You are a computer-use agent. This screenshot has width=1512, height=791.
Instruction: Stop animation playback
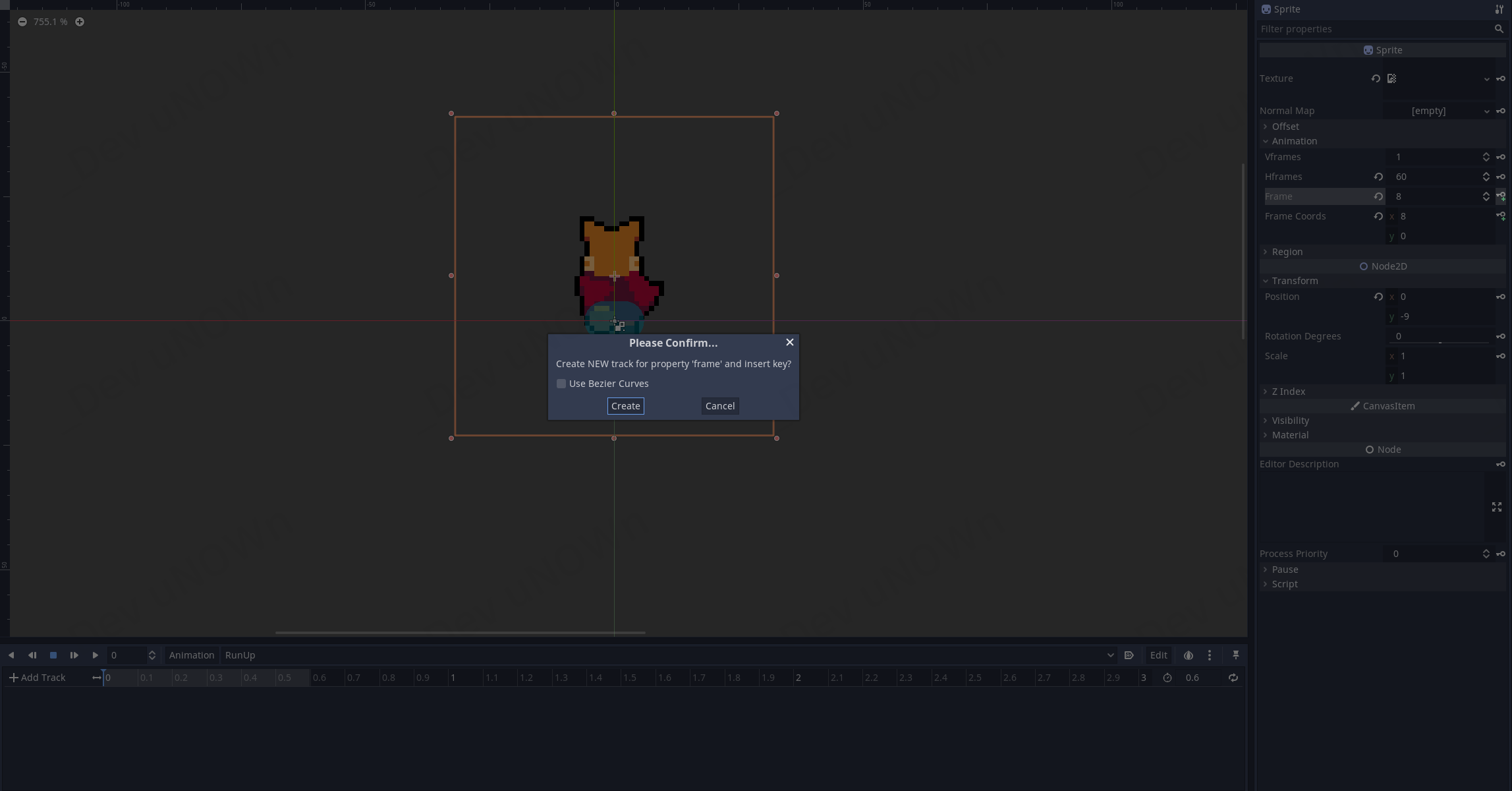[53, 655]
